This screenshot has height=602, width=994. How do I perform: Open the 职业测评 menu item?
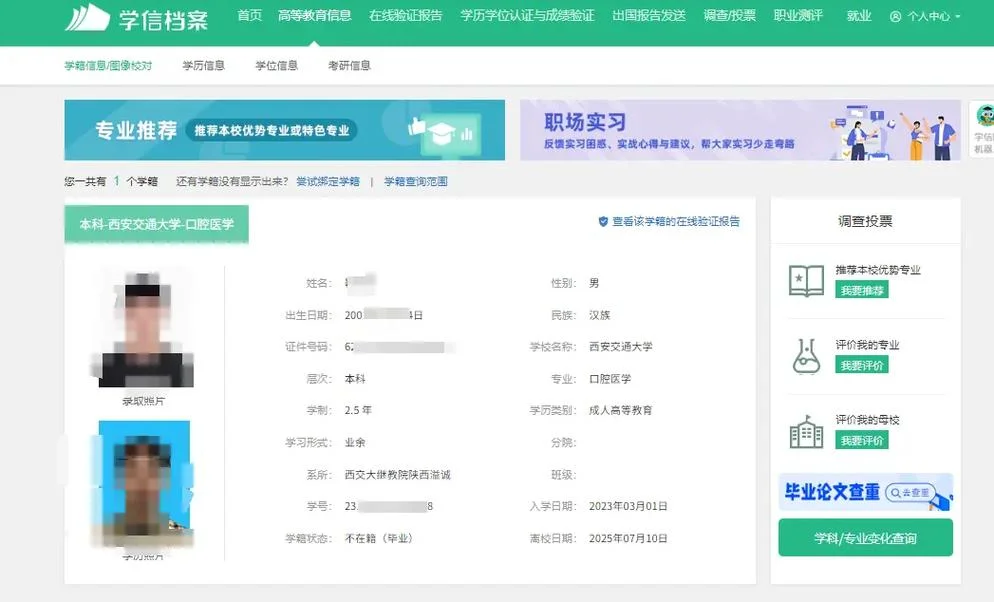798,15
